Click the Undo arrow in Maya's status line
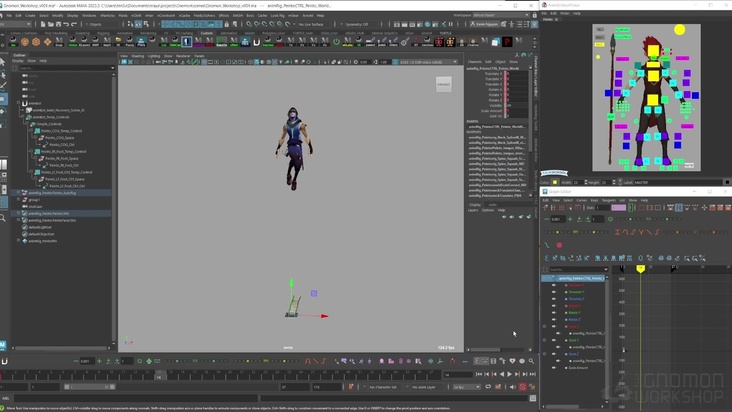This screenshot has height=412, width=732. point(66,24)
